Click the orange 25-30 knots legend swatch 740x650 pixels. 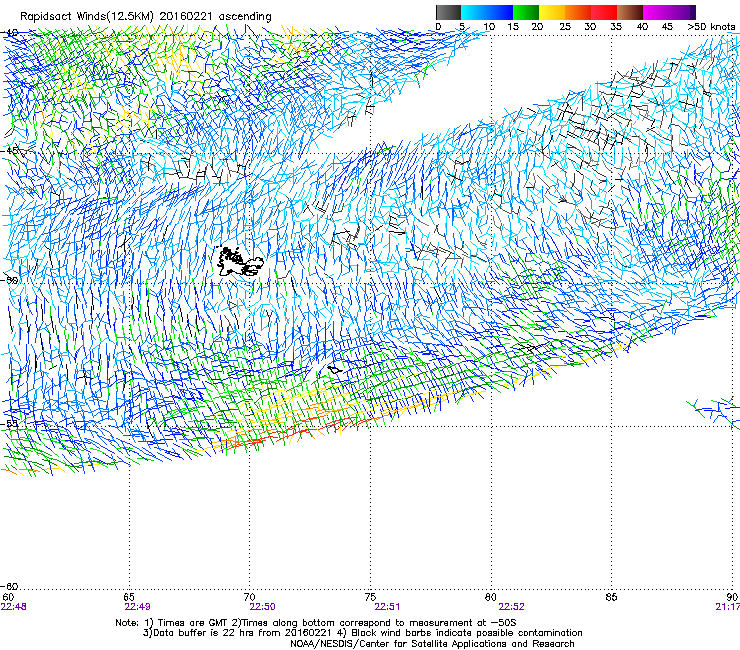(578, 12)
